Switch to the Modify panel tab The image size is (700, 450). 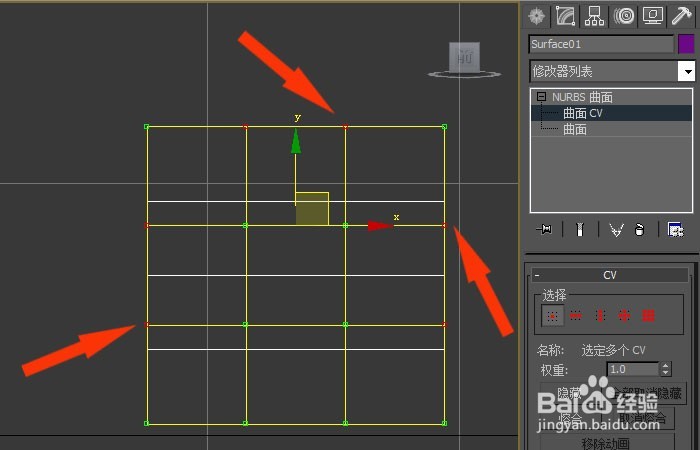pyautogui.click(x=565, y=16)
